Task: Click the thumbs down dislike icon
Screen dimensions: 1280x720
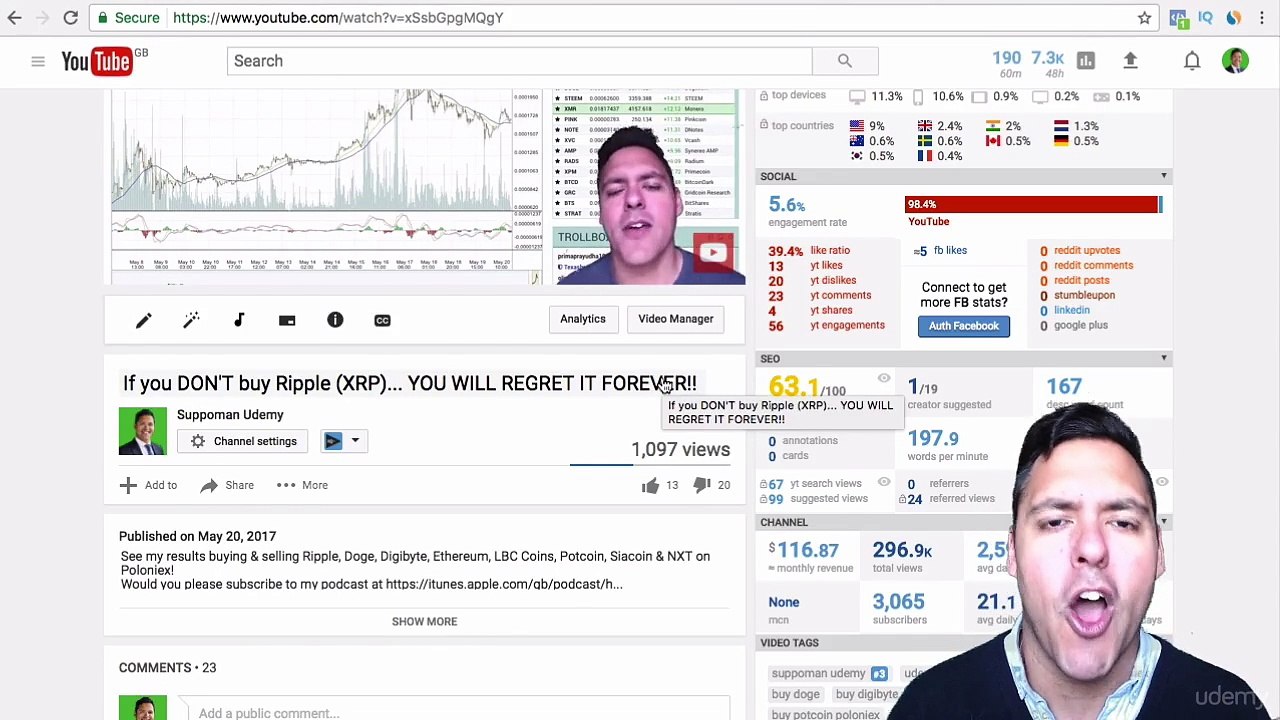Action: point(702,485)
